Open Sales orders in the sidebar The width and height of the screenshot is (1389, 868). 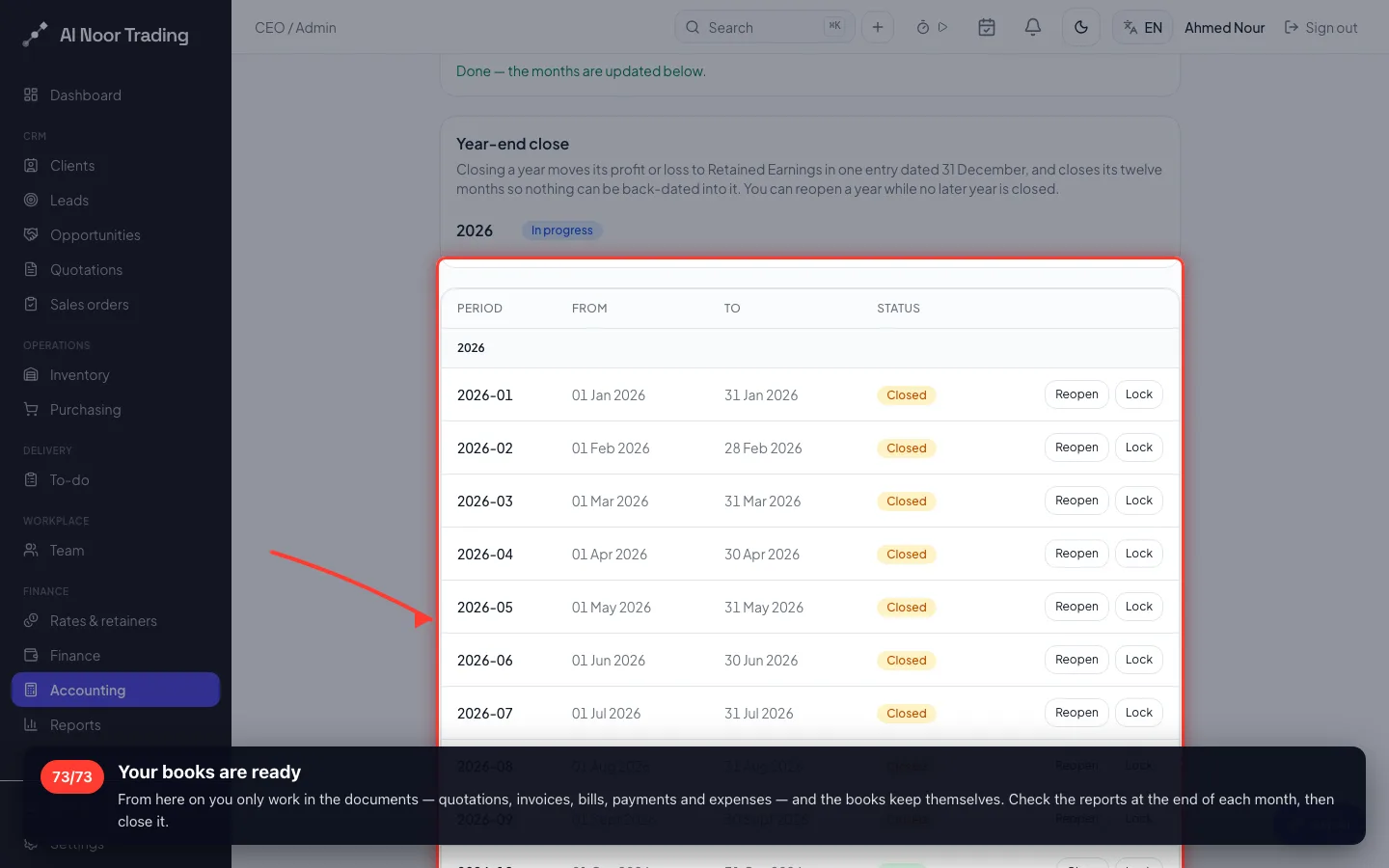coord(89,304)
